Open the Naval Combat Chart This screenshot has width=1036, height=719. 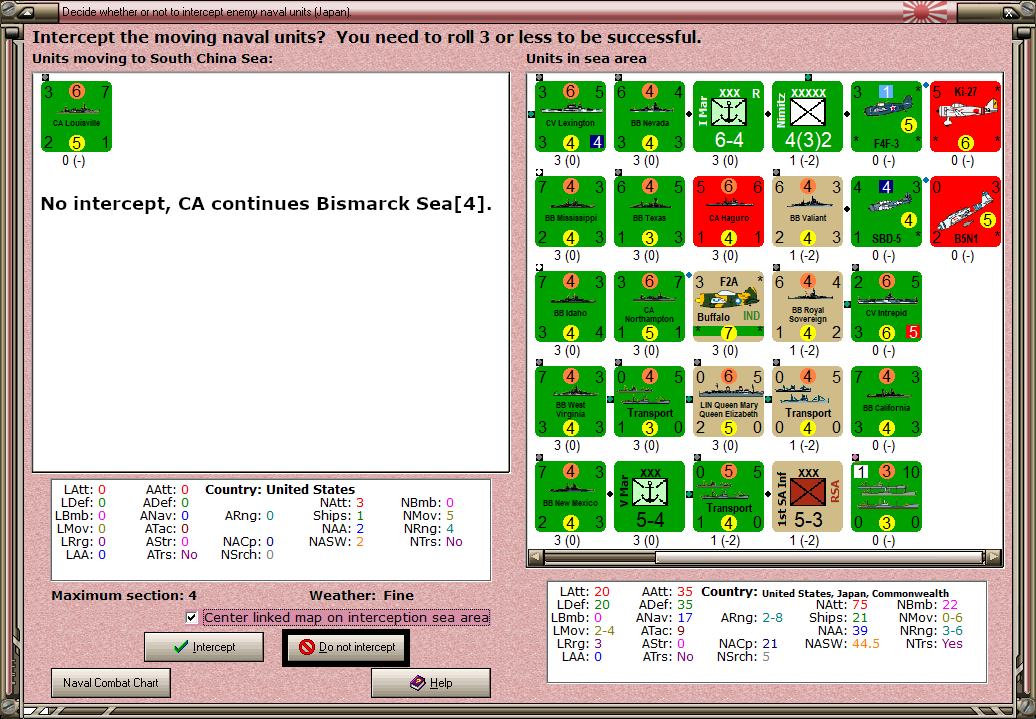click(x=111, y=683)
